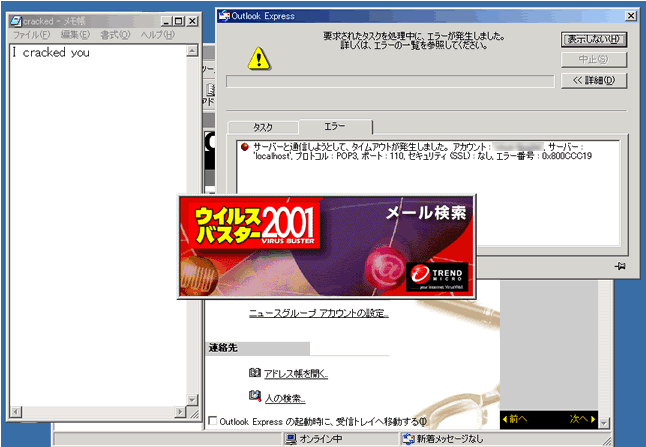Collapse details with the << 詳細(D) button
This screenshot has height=447, width=646.
point(594,80)
